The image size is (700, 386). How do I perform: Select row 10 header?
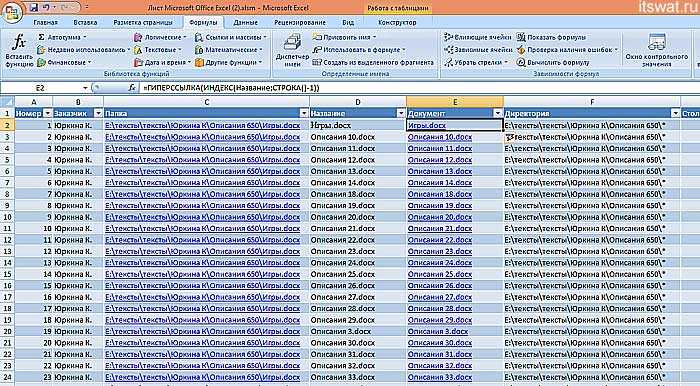click(8, 217)
